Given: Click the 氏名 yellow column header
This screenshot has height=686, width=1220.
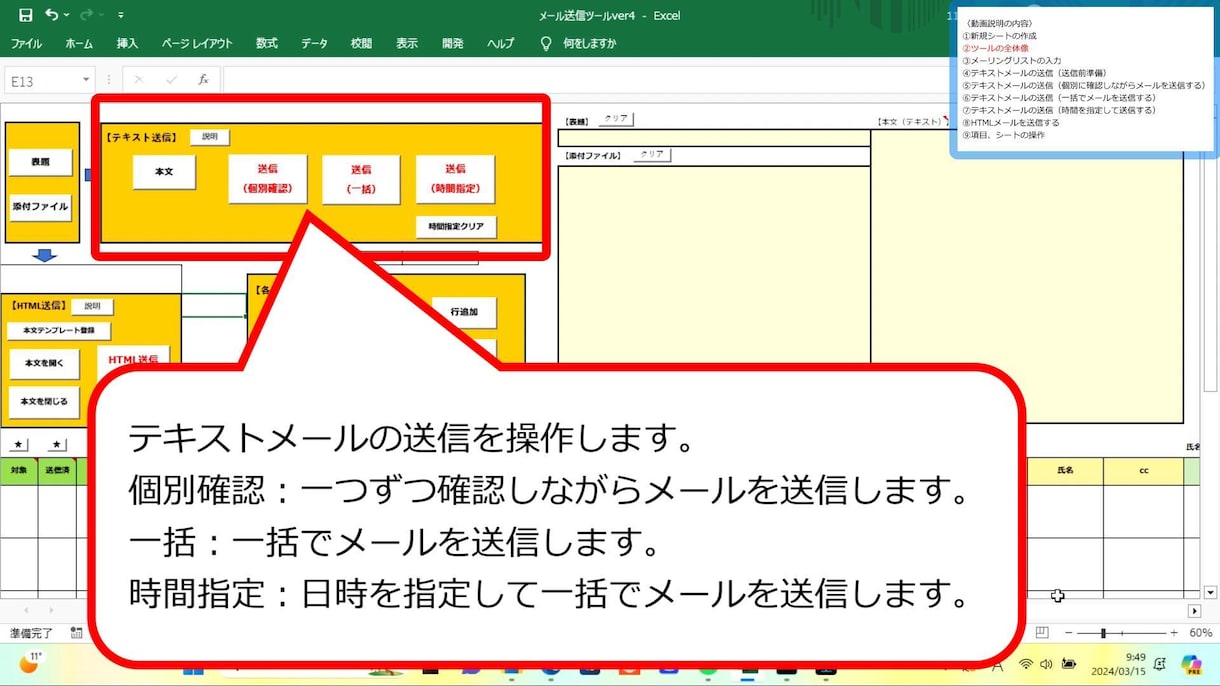Looking at the screenshot, I should click(1066, 471).
